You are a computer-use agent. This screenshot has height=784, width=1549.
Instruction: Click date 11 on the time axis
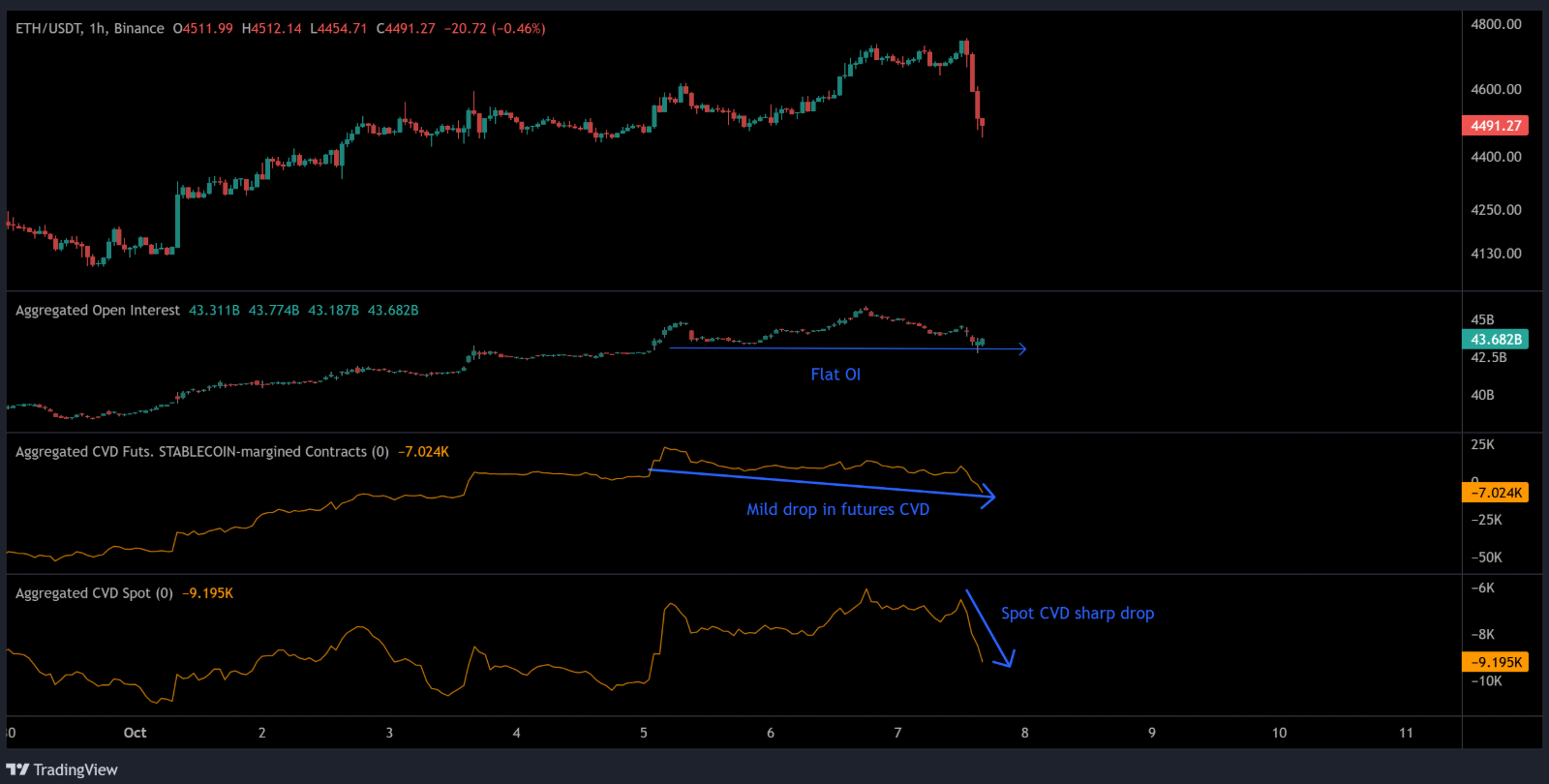pos(1406,733)
